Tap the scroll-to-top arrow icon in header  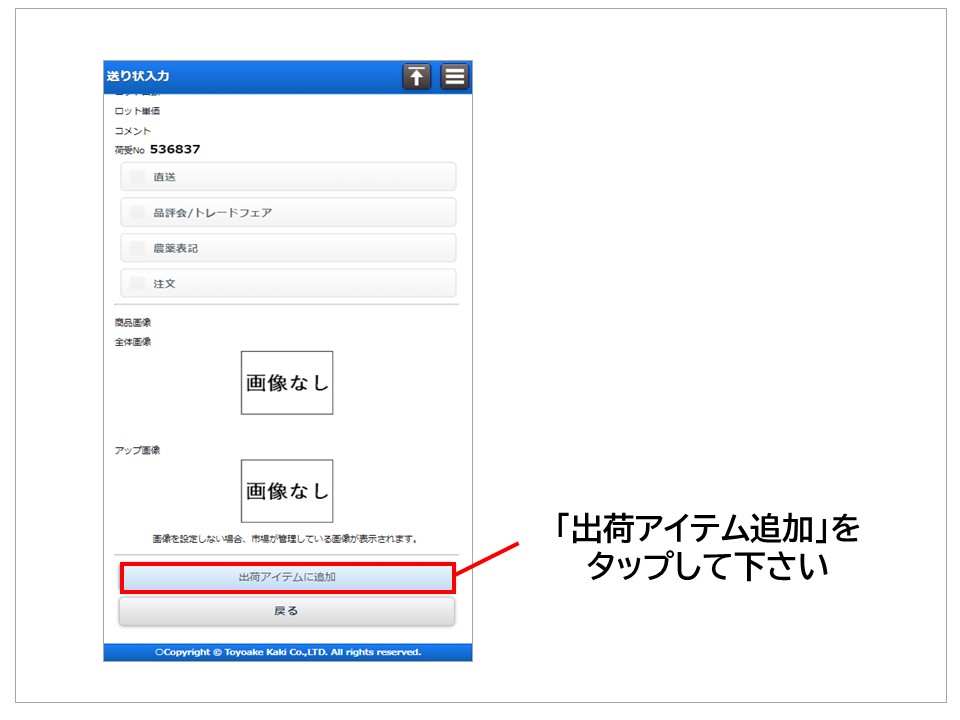tap(417, 77)
